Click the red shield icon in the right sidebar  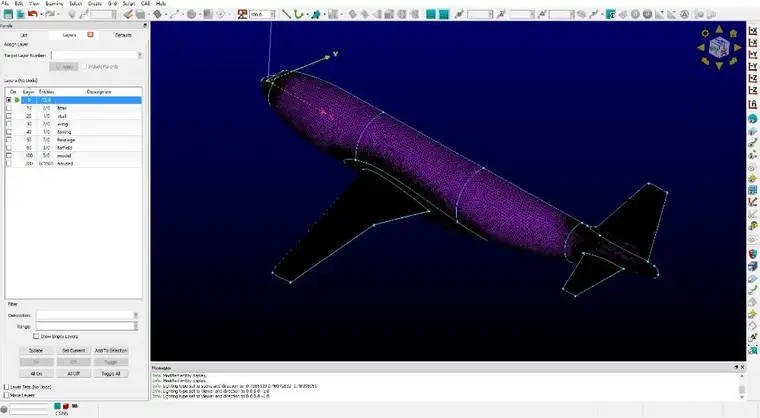tap(753, 254)
